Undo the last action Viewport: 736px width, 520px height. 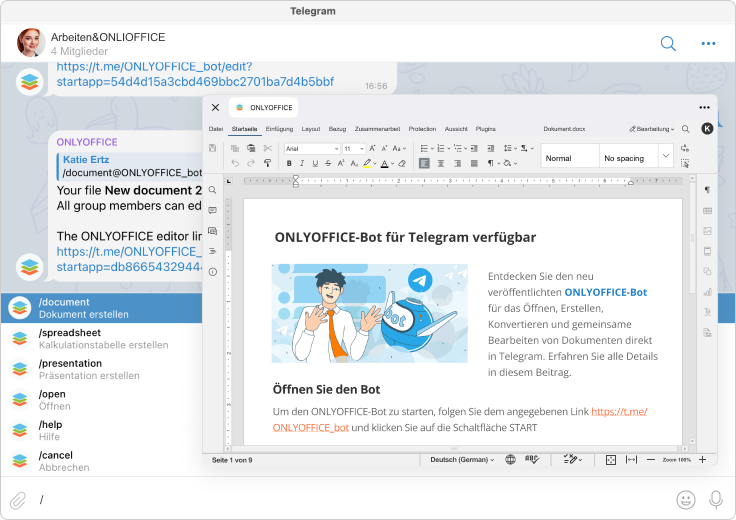coord(235,163)
